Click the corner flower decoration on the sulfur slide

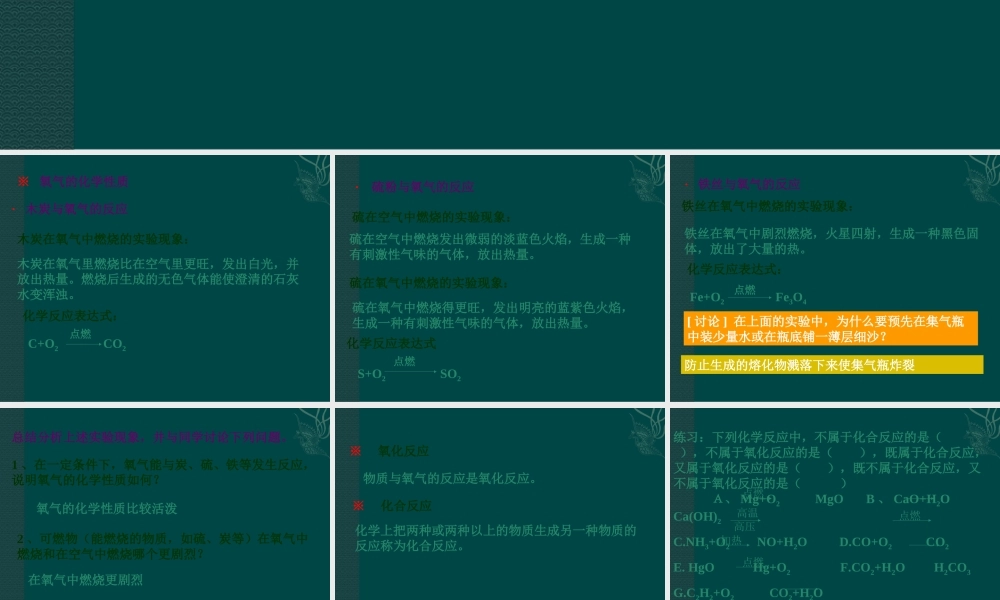(x=646, y=180)
